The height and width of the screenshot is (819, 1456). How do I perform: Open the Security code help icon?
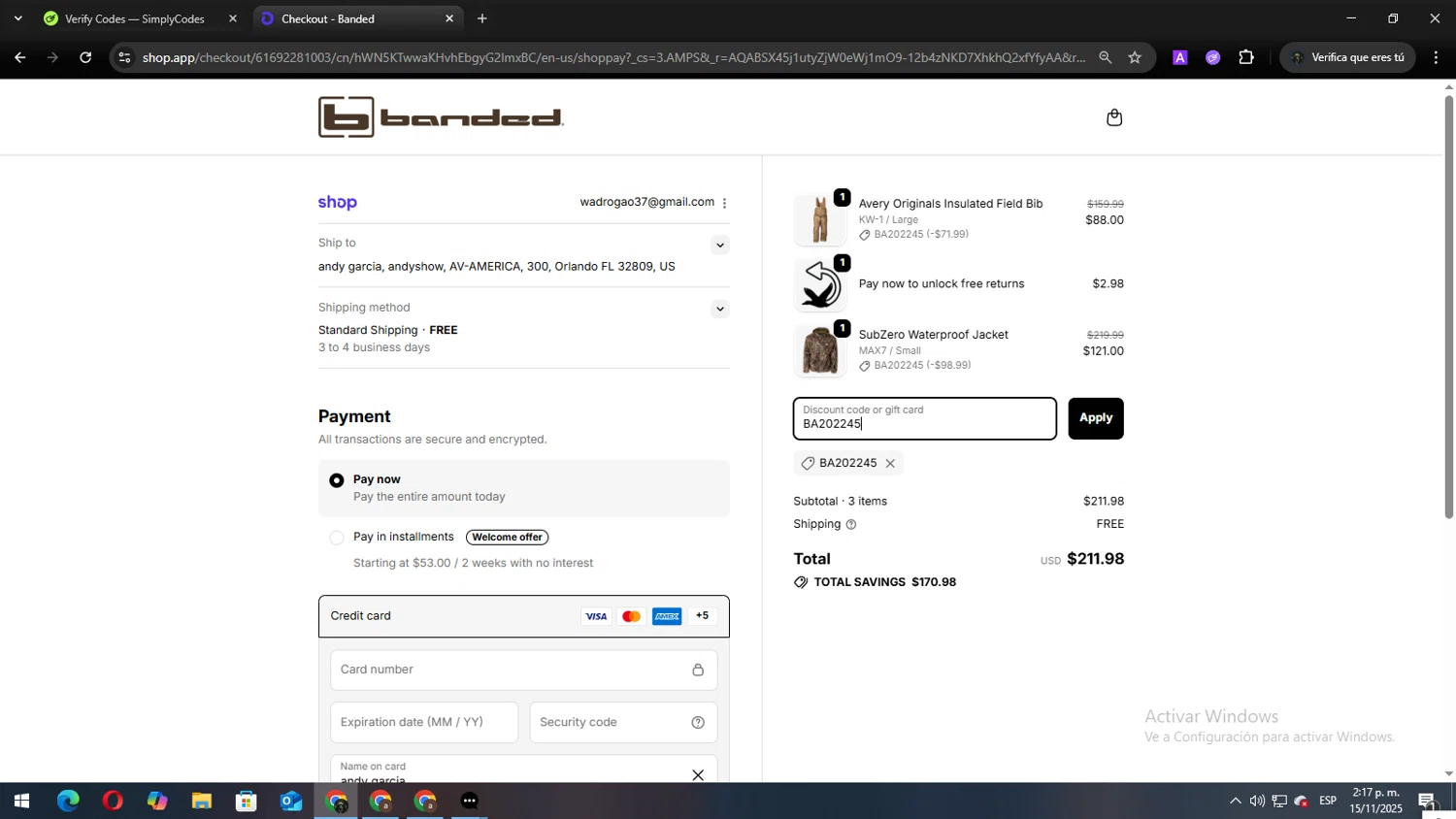point(698,722)
